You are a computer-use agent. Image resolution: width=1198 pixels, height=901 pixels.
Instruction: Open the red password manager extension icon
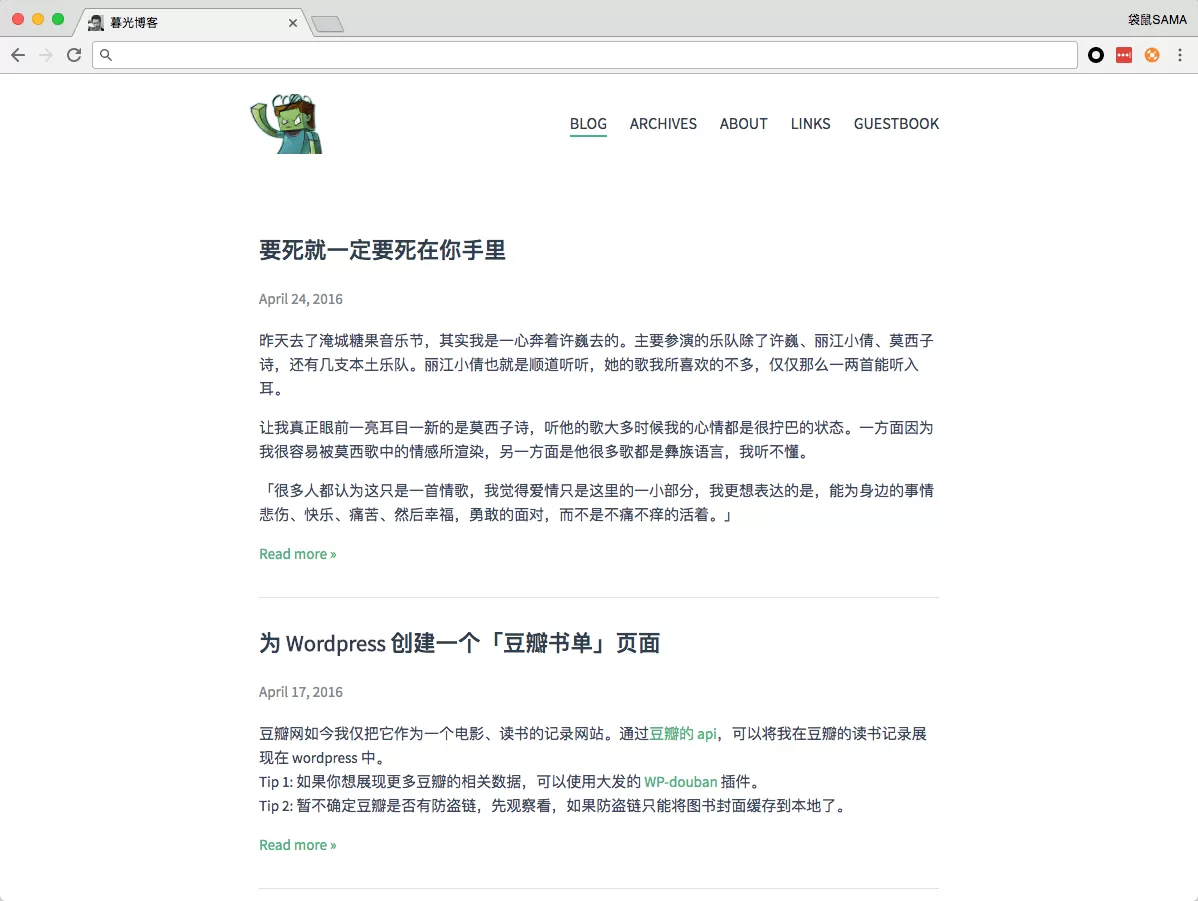[x=1124, y=55]
